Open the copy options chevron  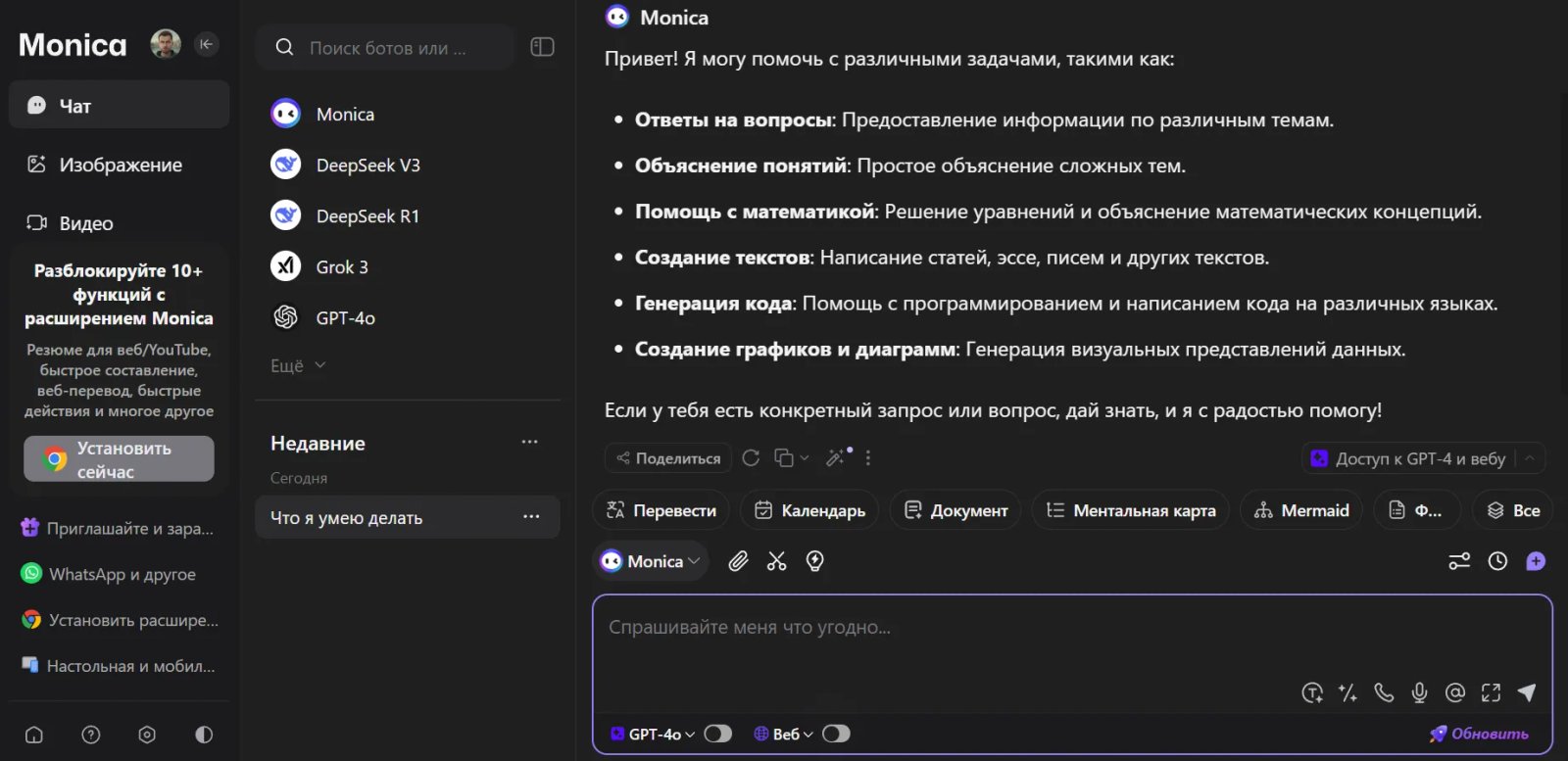click(805, 457)
